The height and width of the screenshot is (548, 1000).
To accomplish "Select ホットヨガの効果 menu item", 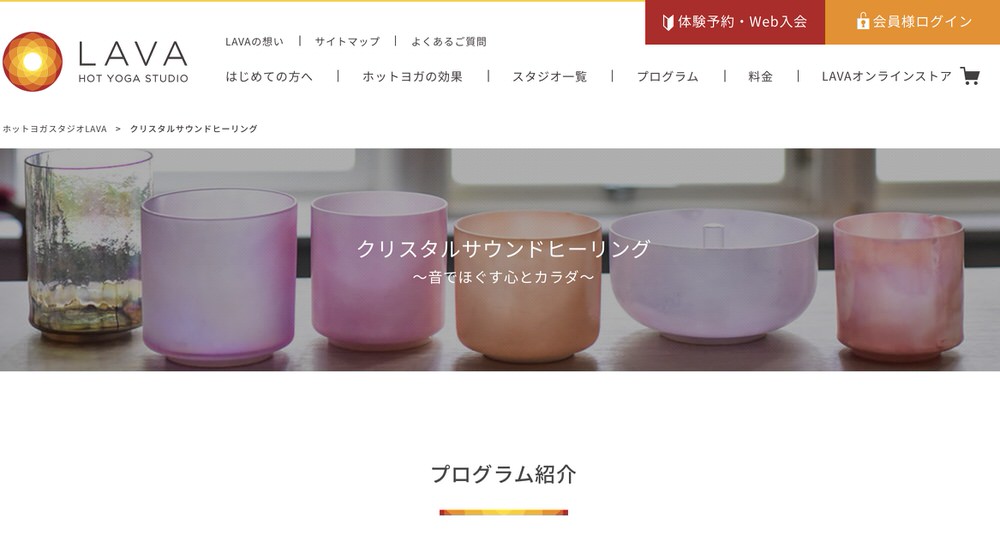I will pos(413,77).
